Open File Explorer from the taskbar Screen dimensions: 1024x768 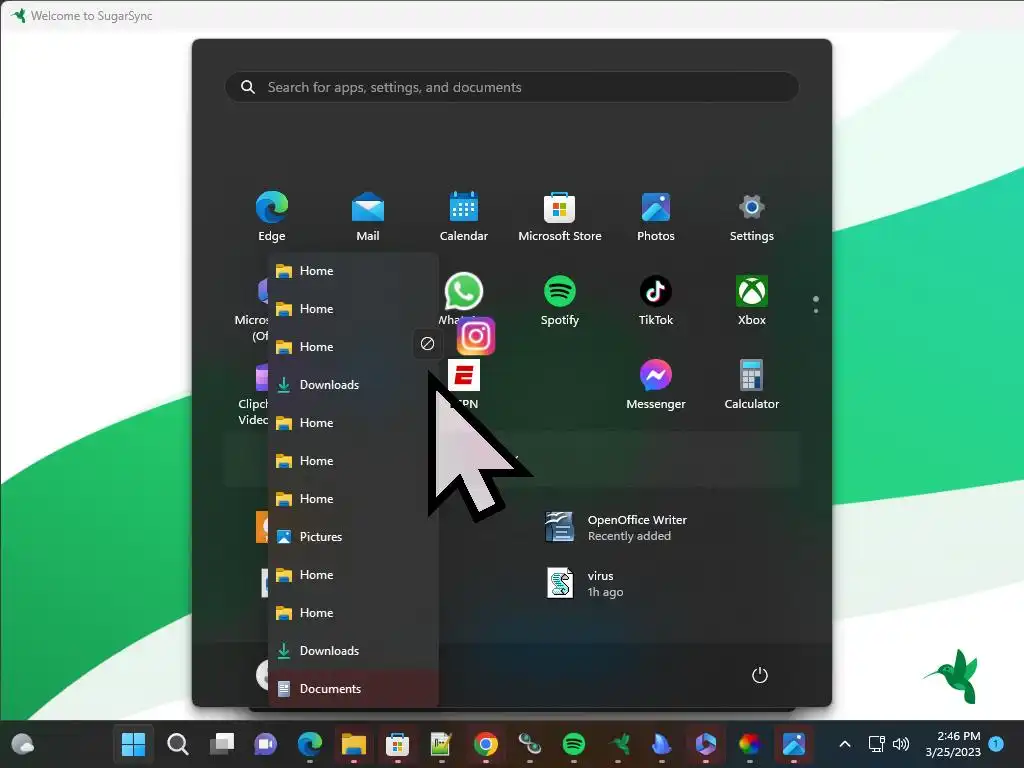coord(353,744)
